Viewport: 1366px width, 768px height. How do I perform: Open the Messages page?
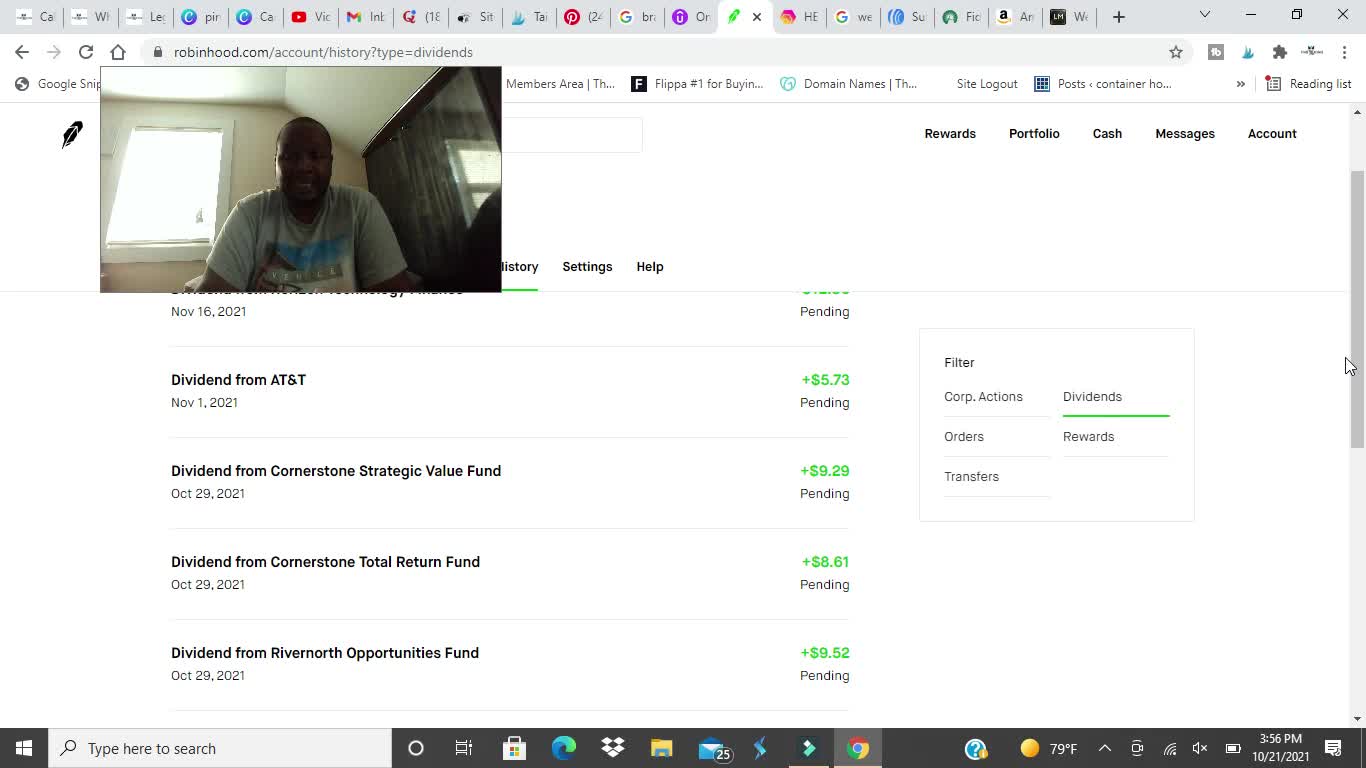point(1185,134)
